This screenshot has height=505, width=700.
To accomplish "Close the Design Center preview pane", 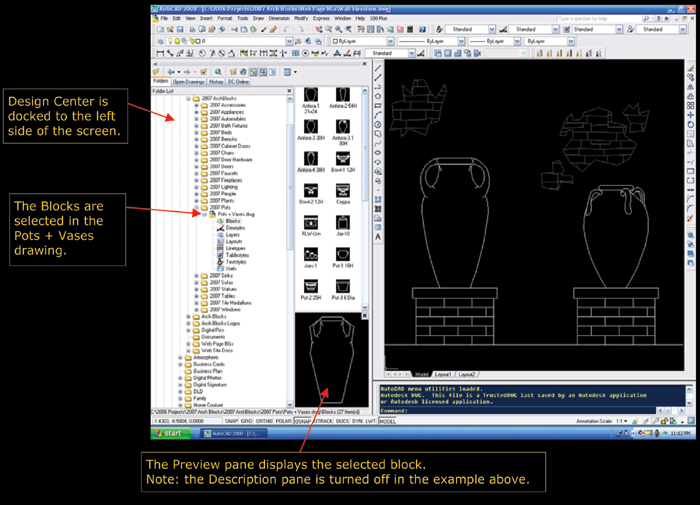I will tap(364, 316).
